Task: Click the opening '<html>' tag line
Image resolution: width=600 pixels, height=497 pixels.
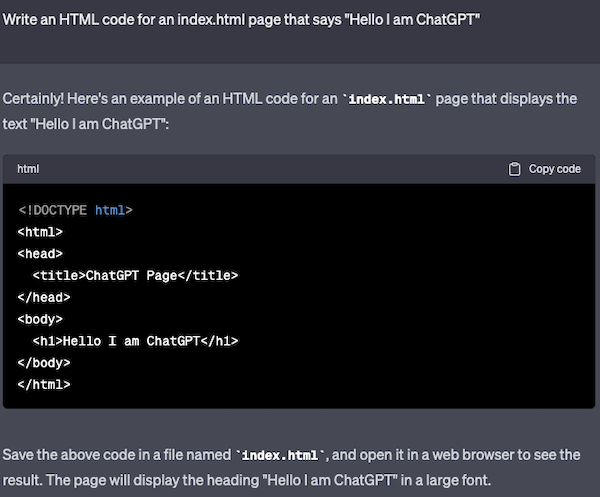Action: coord(40,232)
